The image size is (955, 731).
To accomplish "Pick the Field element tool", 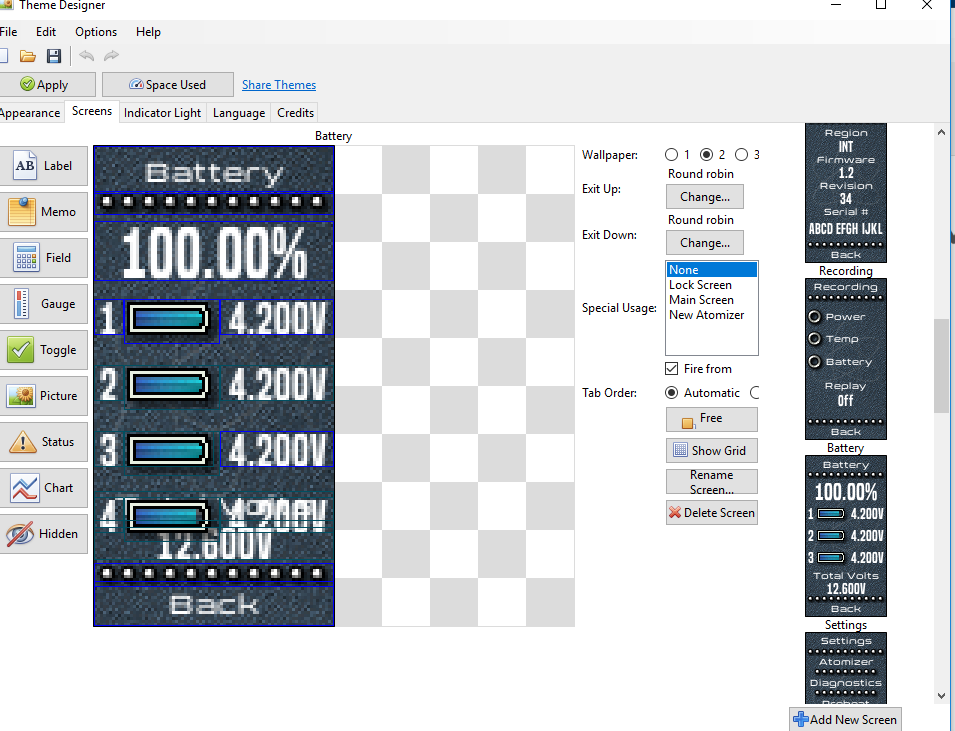I will click(43, 258).
